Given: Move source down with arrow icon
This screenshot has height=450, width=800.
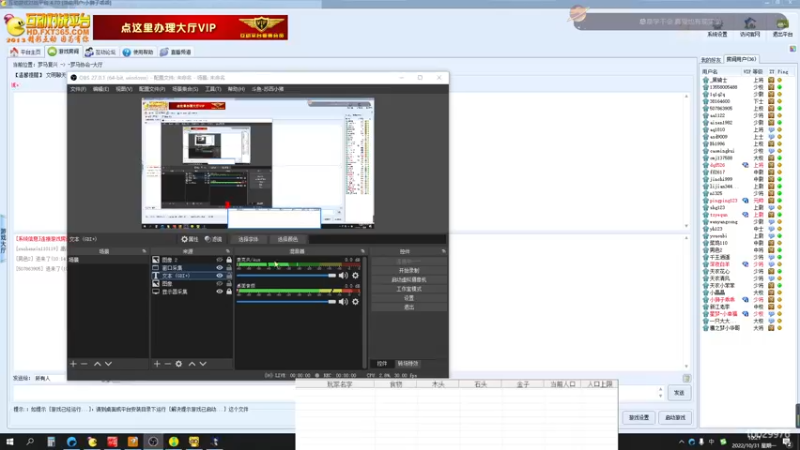Looking at the screenshot, I should click(203, 364).
